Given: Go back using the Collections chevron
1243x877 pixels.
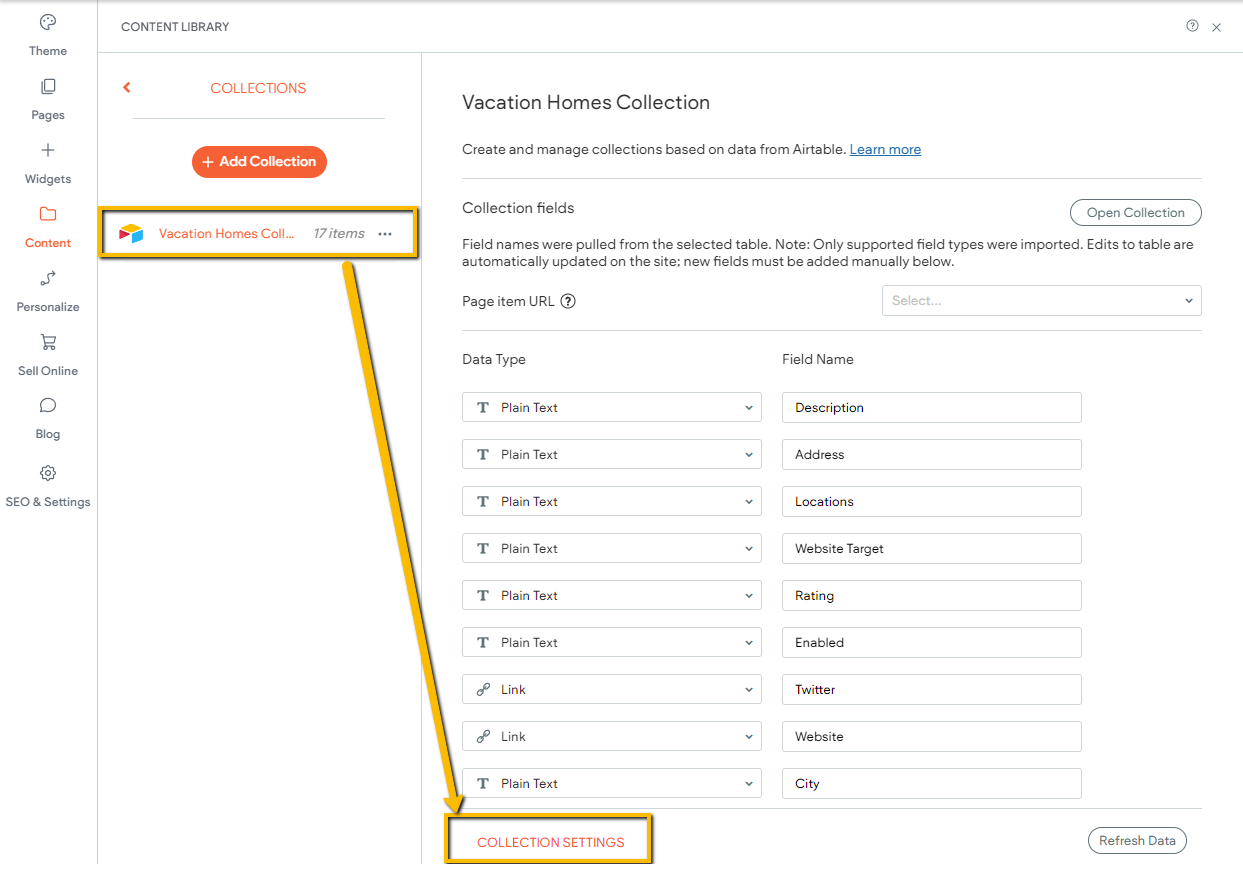Looking at the screenshot, I should [x=126, y=87].
